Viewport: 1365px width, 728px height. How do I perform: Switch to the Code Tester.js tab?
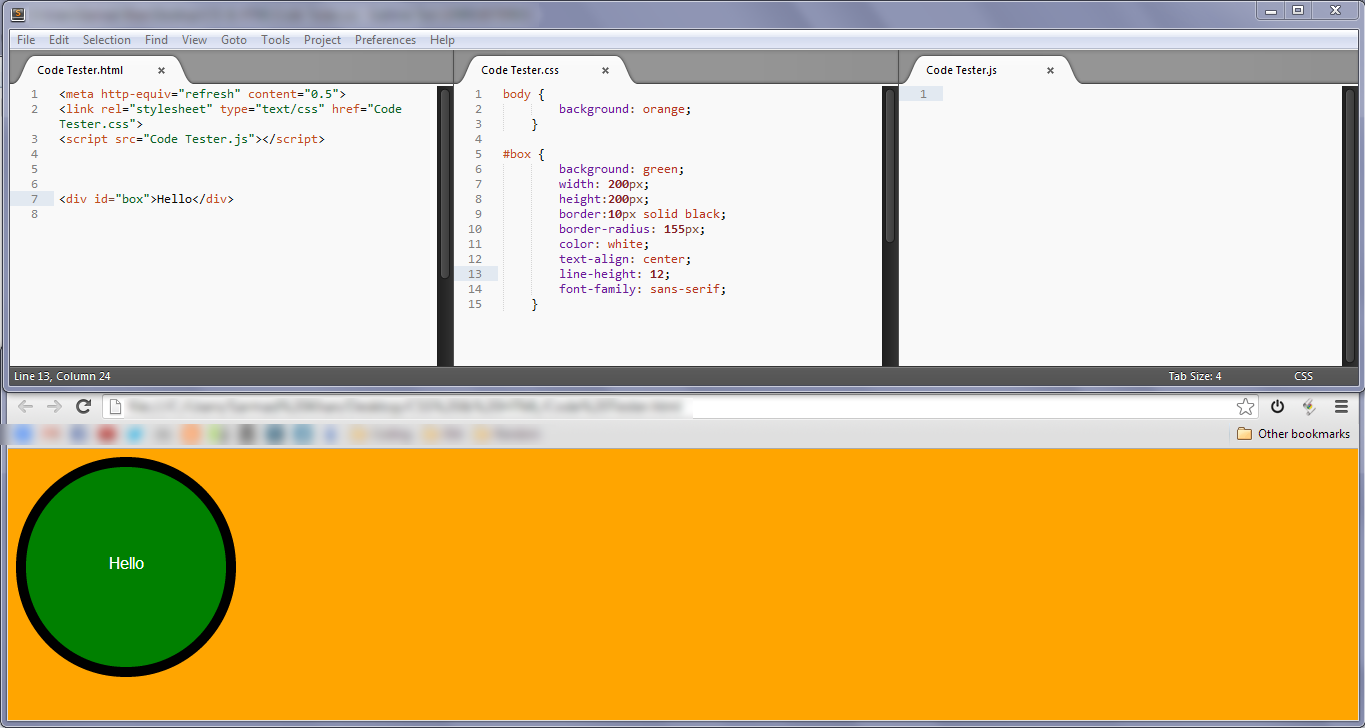click(960, 70)
